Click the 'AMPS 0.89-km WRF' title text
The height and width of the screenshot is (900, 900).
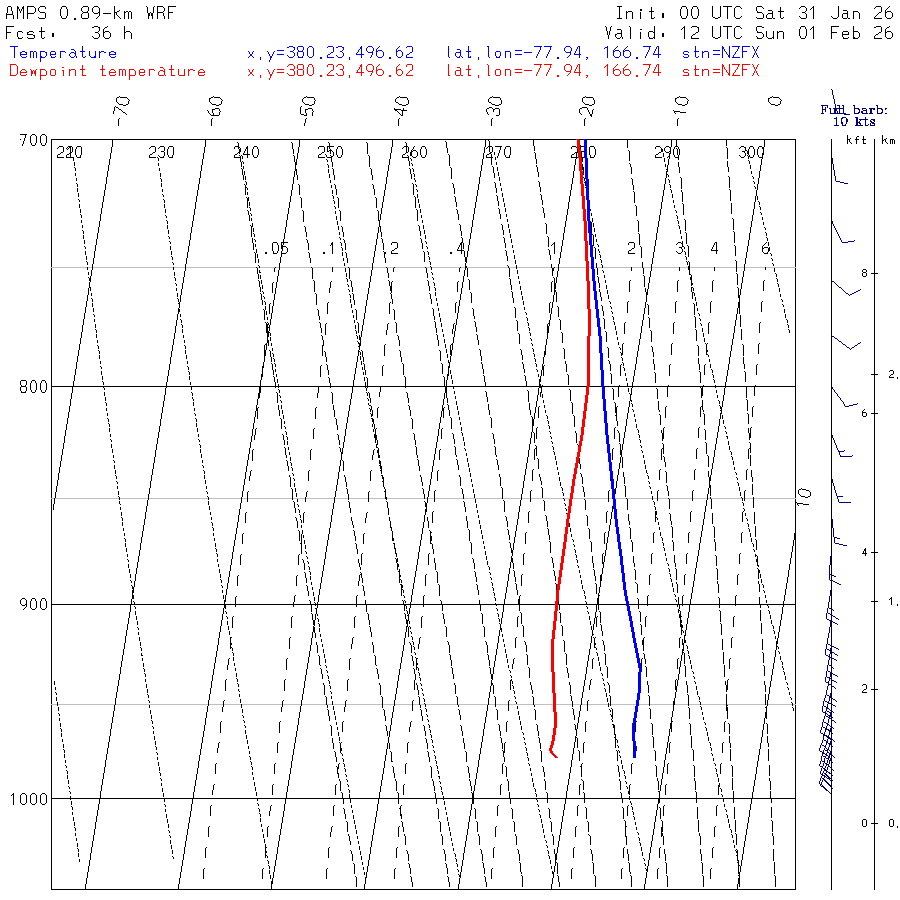(x=90, y=13)
